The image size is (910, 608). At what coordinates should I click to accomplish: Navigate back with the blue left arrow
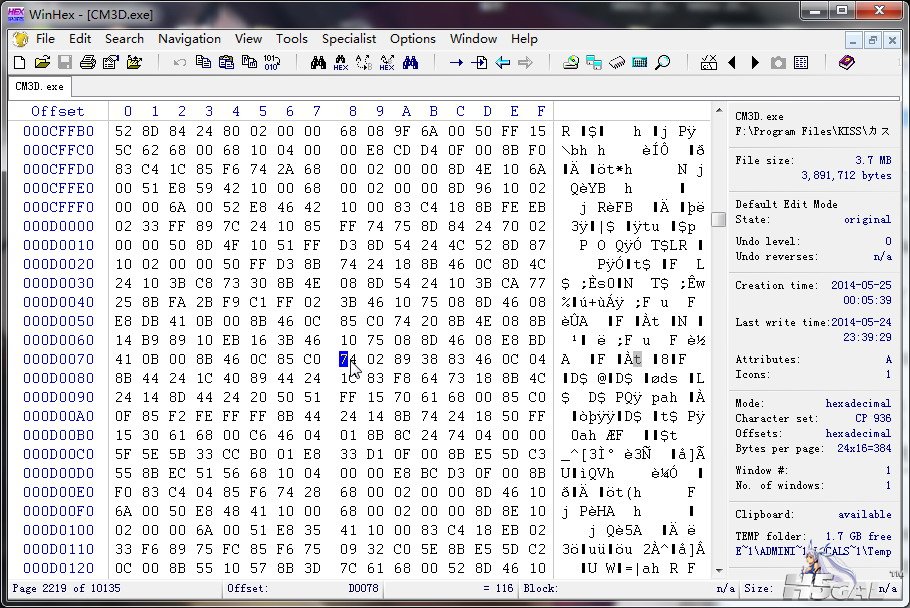(x=502, y=62)
